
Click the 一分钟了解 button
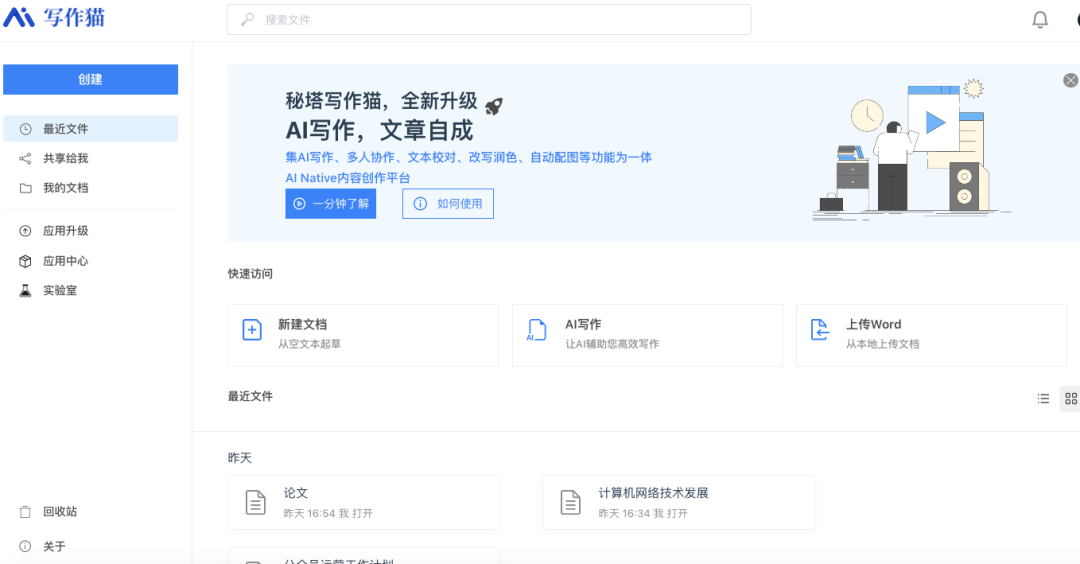331,204
